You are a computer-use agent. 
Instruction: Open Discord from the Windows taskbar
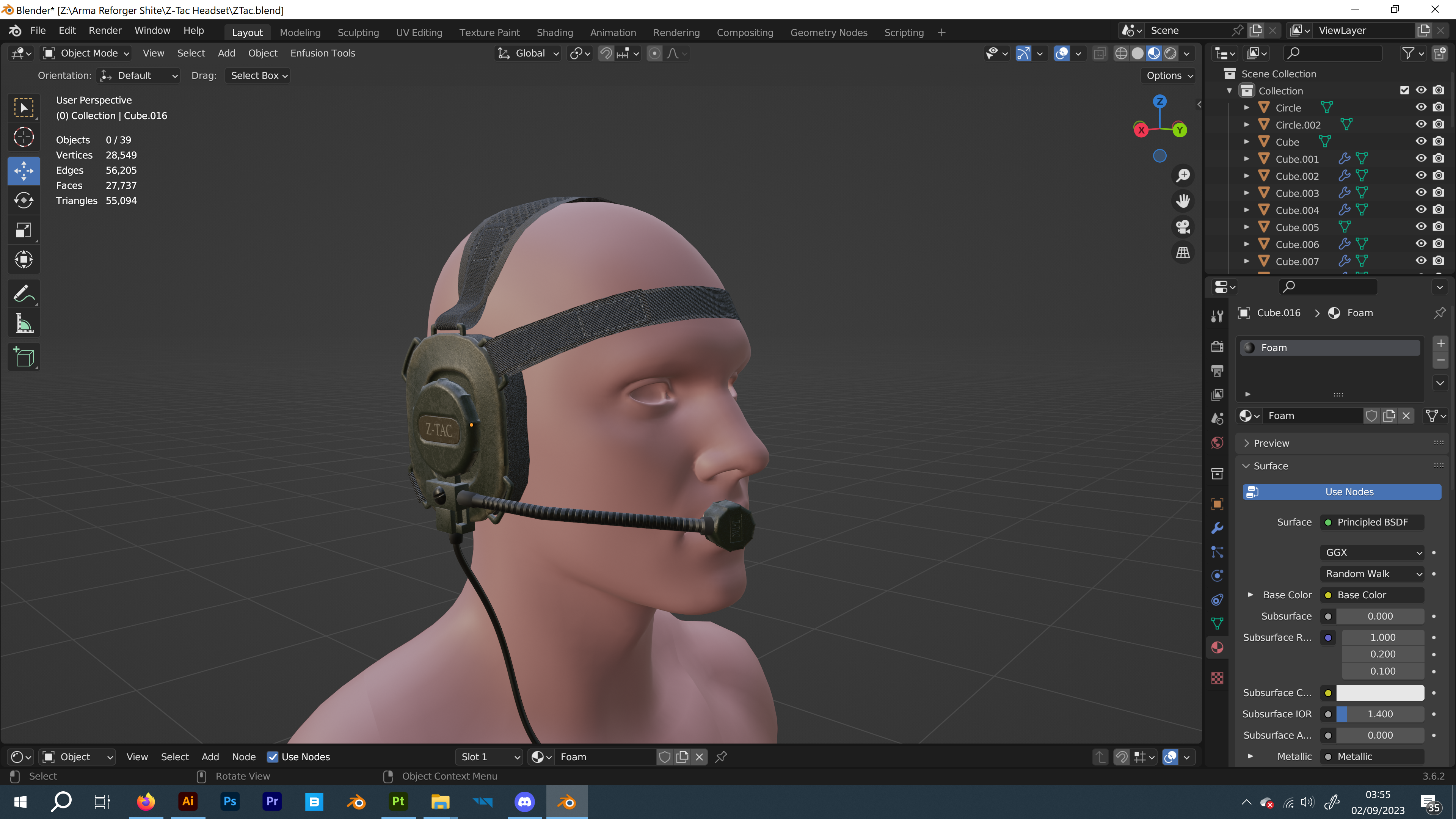pos(524,802)
